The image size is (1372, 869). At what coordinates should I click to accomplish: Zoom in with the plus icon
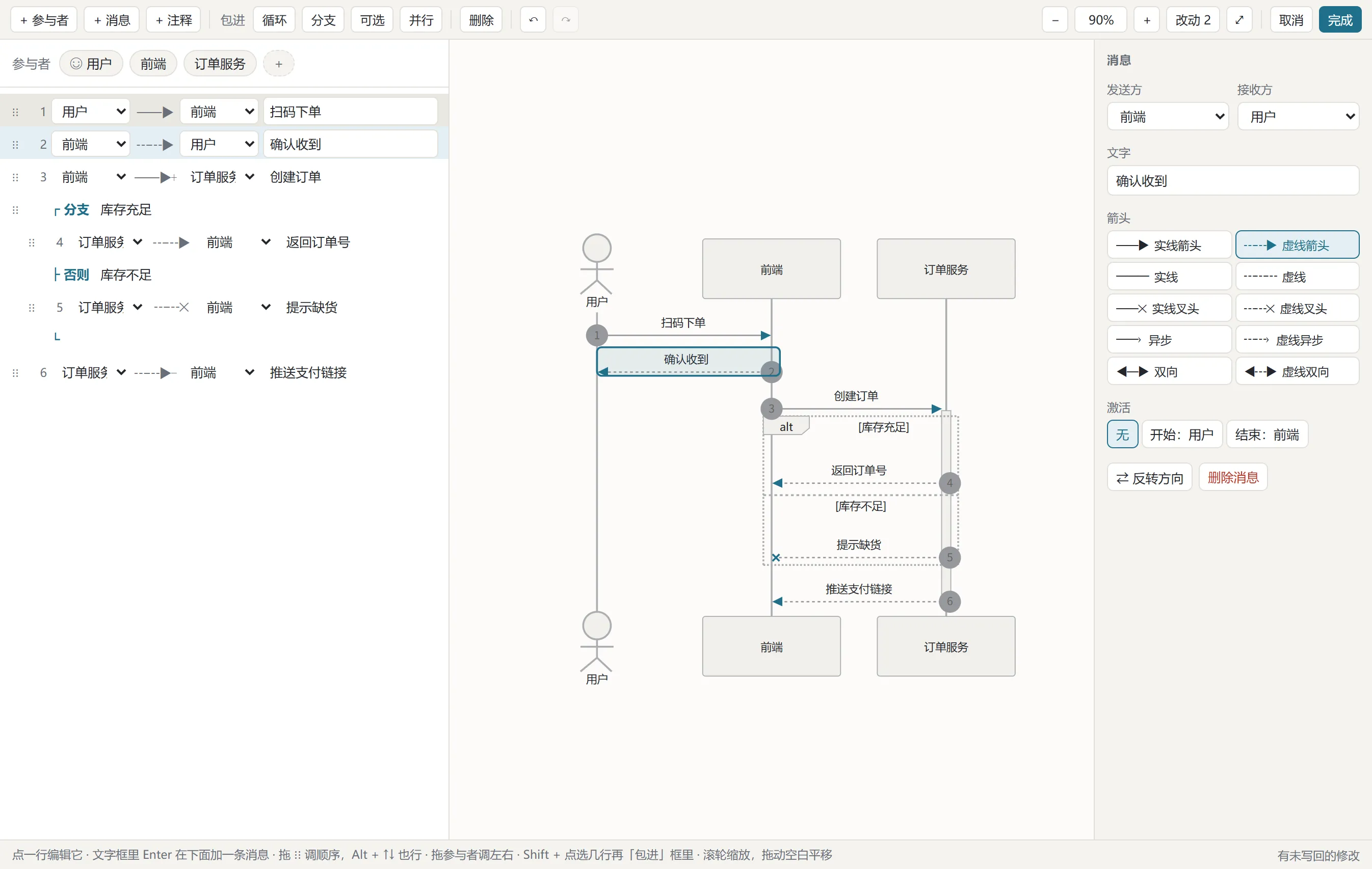(1146, 20)
